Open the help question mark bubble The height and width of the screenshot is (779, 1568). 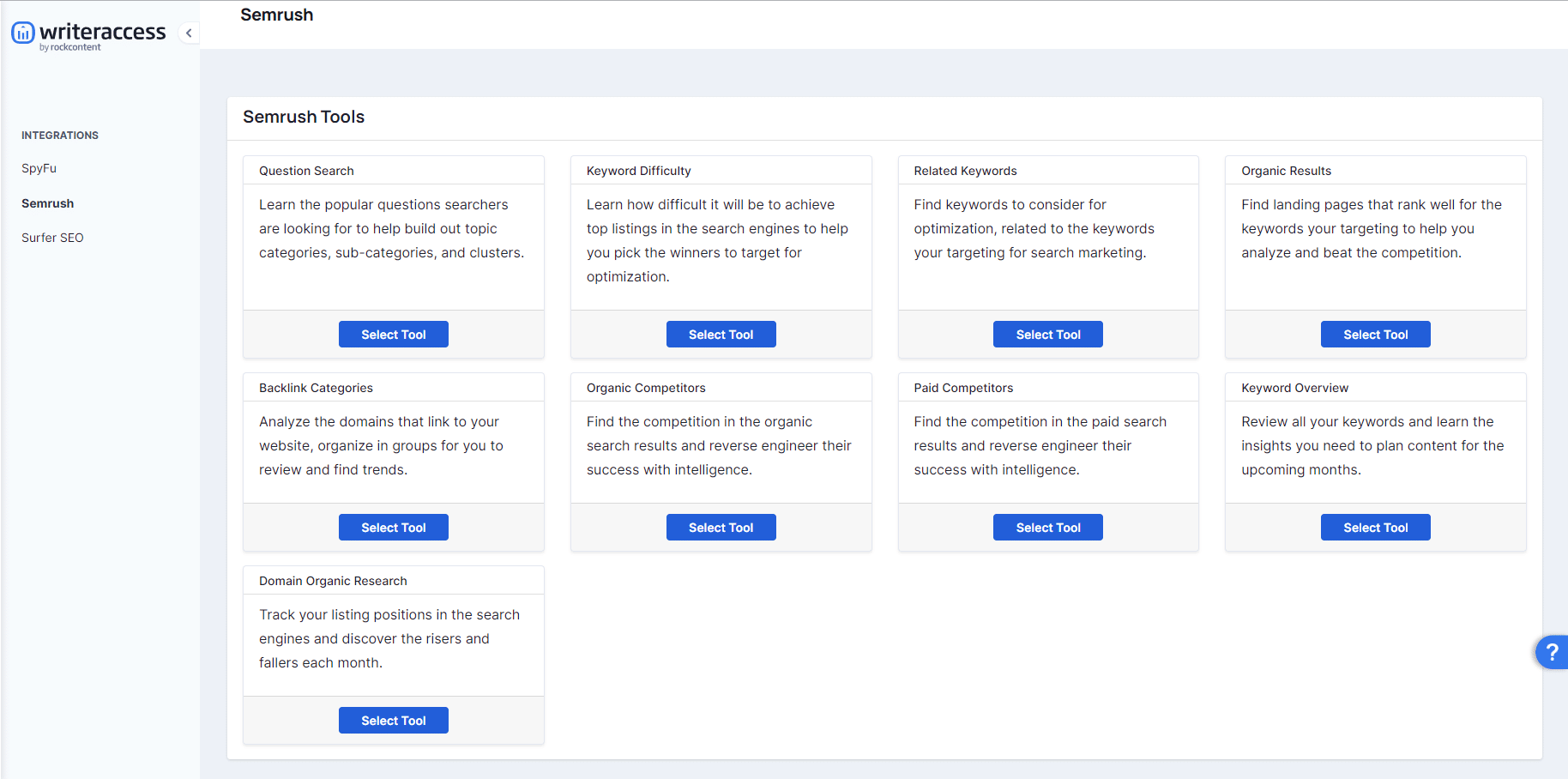(1551, 652)
